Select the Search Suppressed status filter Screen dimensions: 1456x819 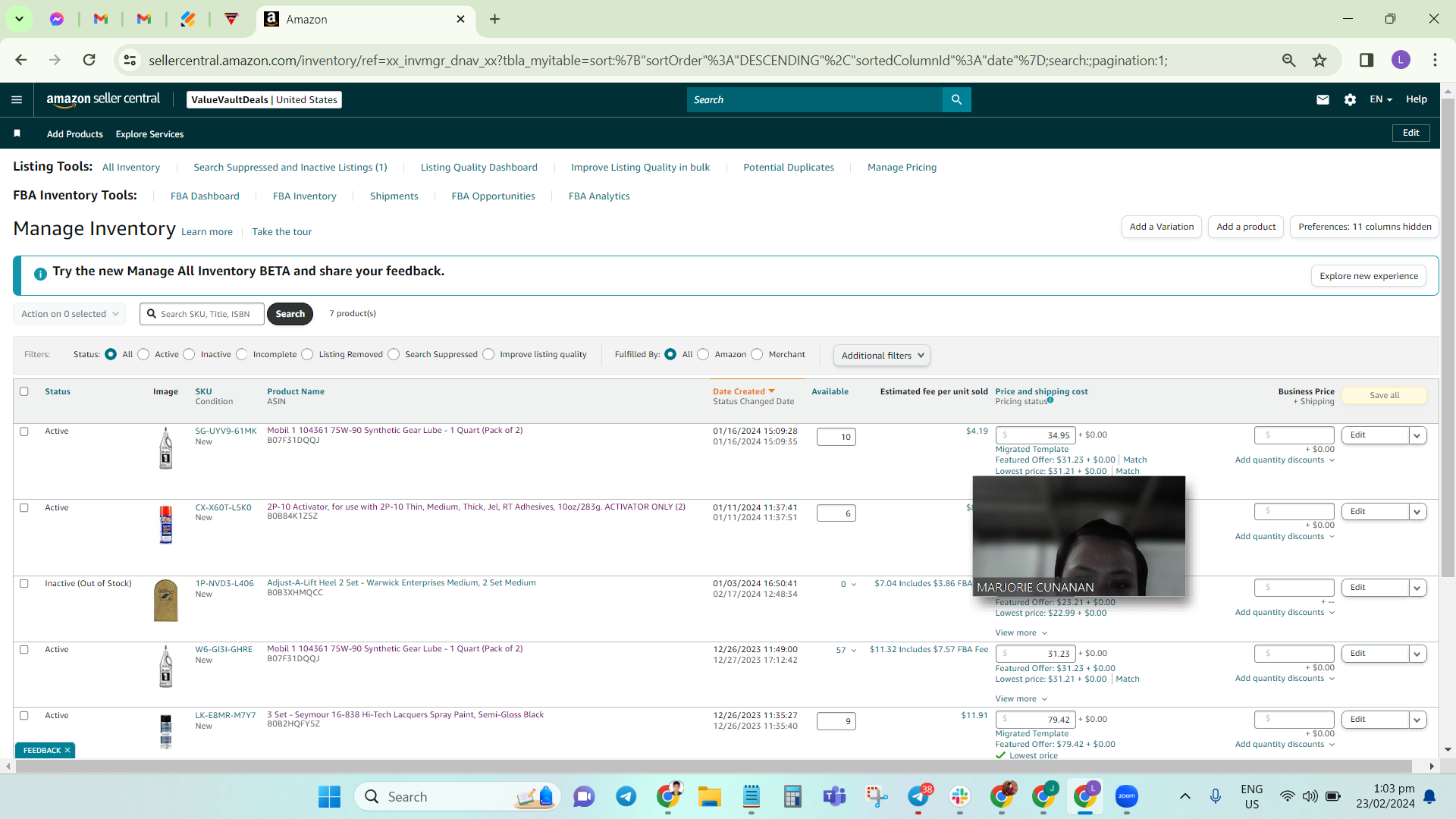[394, 354]
